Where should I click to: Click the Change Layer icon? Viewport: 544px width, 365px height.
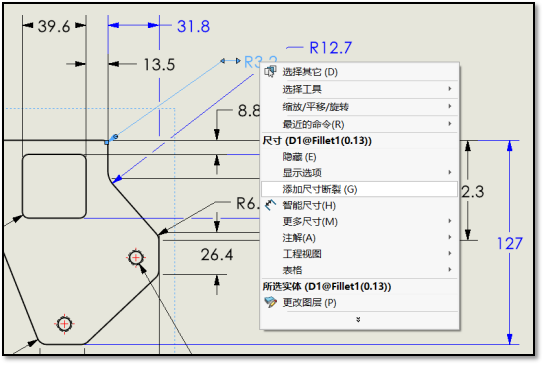[270, 303]
